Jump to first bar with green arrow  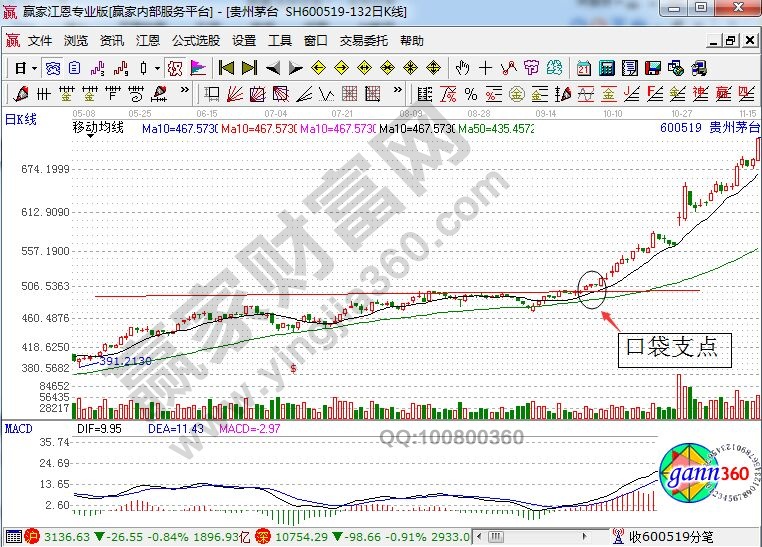(x=227, y=68)
